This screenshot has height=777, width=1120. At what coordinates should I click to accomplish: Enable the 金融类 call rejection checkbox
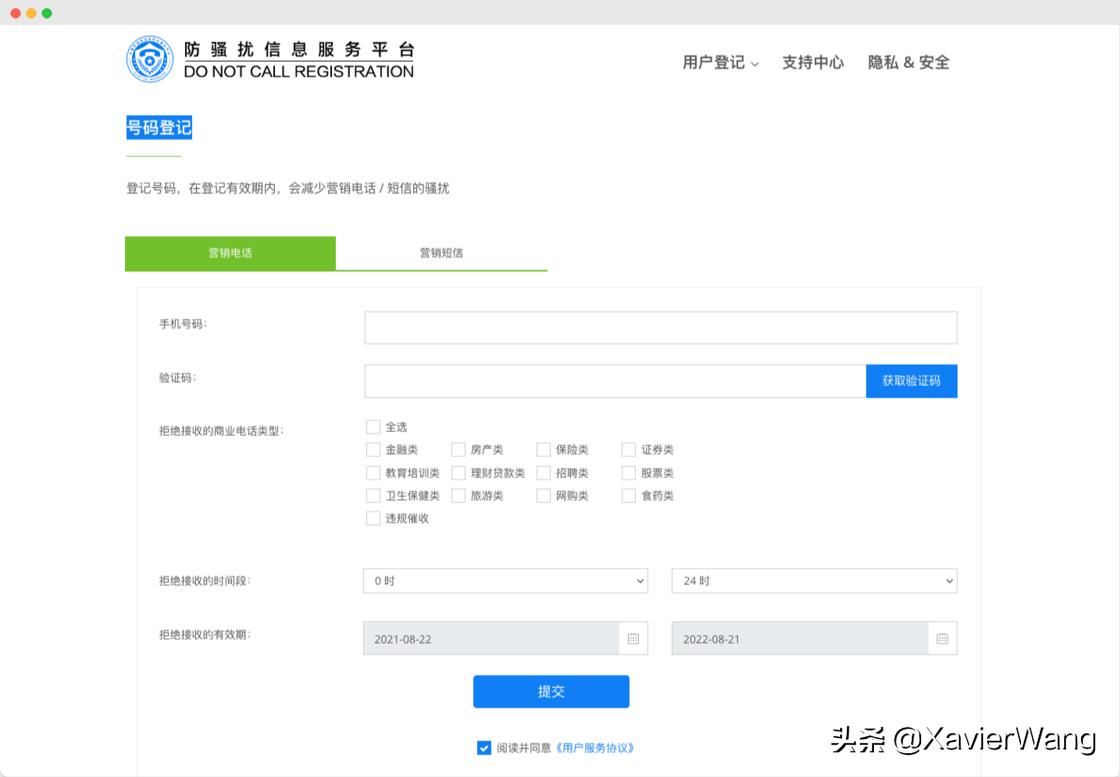pos(373,449)
